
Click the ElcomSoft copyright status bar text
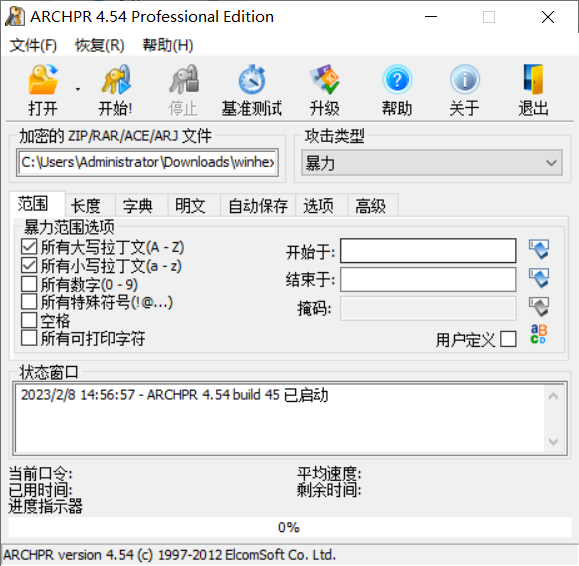(169, 555)
